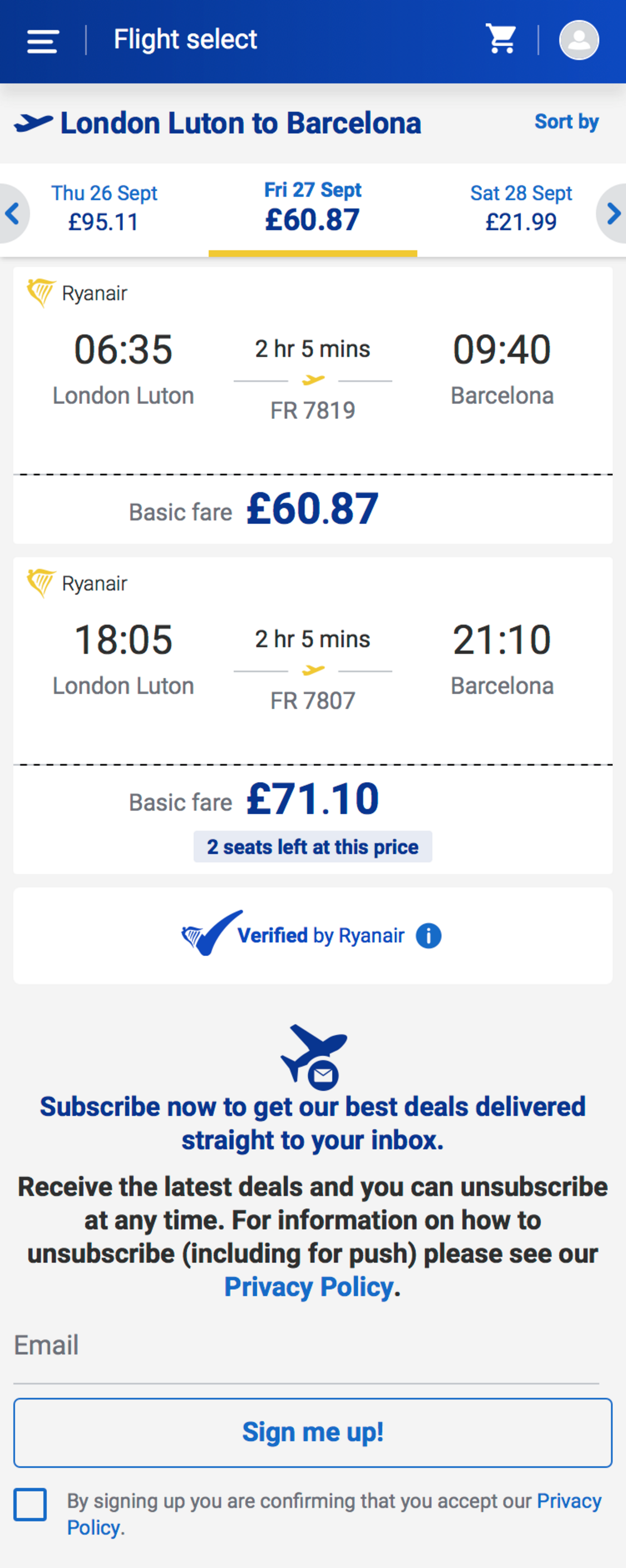This screenshot has height=1568, width=626.
Task: Open the hamburger menu
Action: (x=43, y=41)
